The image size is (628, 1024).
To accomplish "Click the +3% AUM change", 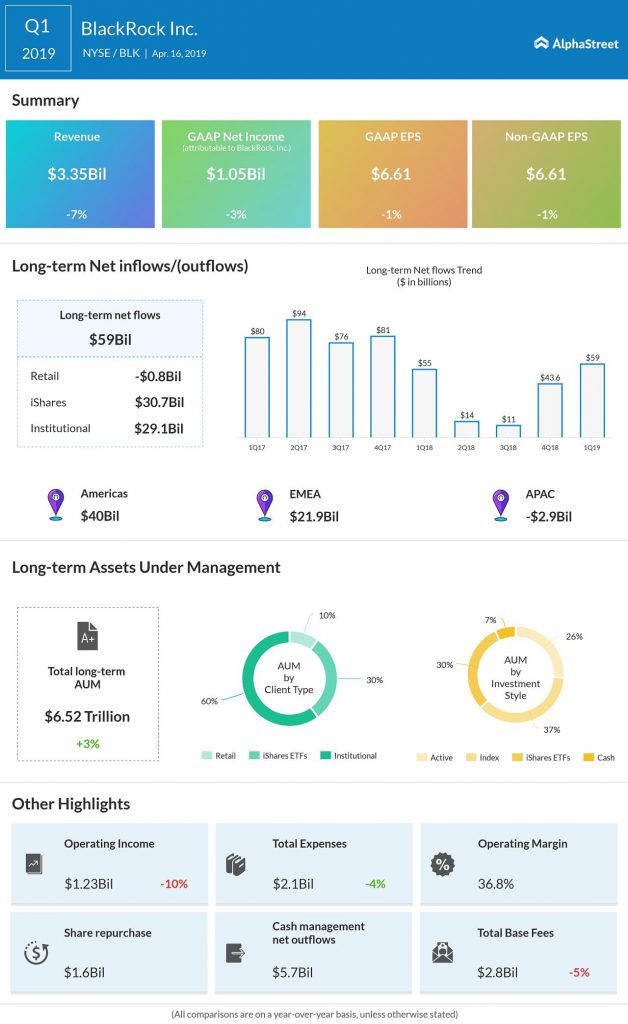I will [87, 743].
